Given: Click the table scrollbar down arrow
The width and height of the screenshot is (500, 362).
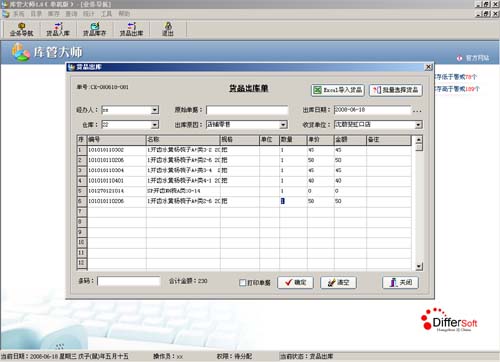Looking at the screenshot, I should click(x=419, y=266).
